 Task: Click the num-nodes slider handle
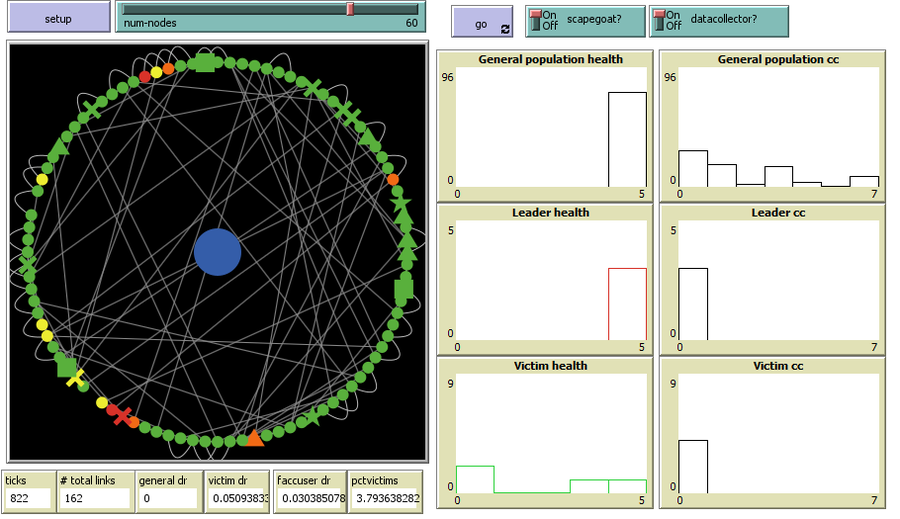[x=350, y=9]
